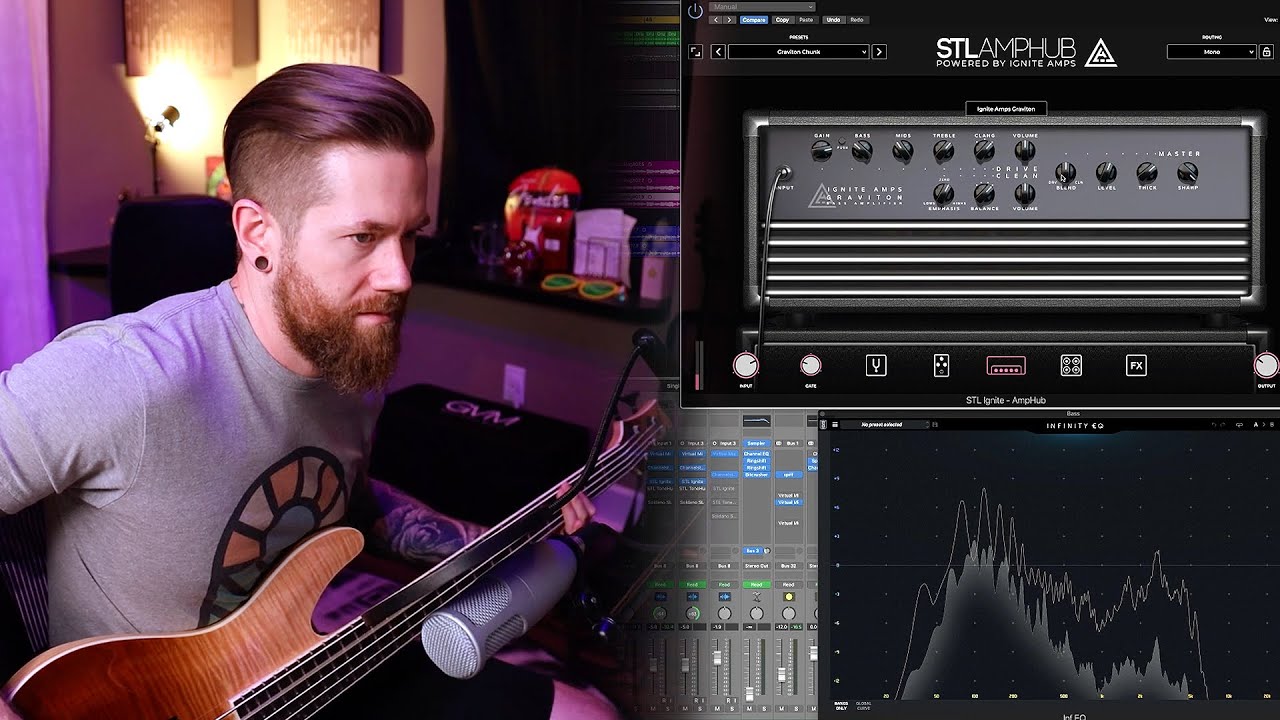Click the yellow icon on Bus 32 strip
The height and width of the screenshot is (720, 1280).
pos(788,597)
